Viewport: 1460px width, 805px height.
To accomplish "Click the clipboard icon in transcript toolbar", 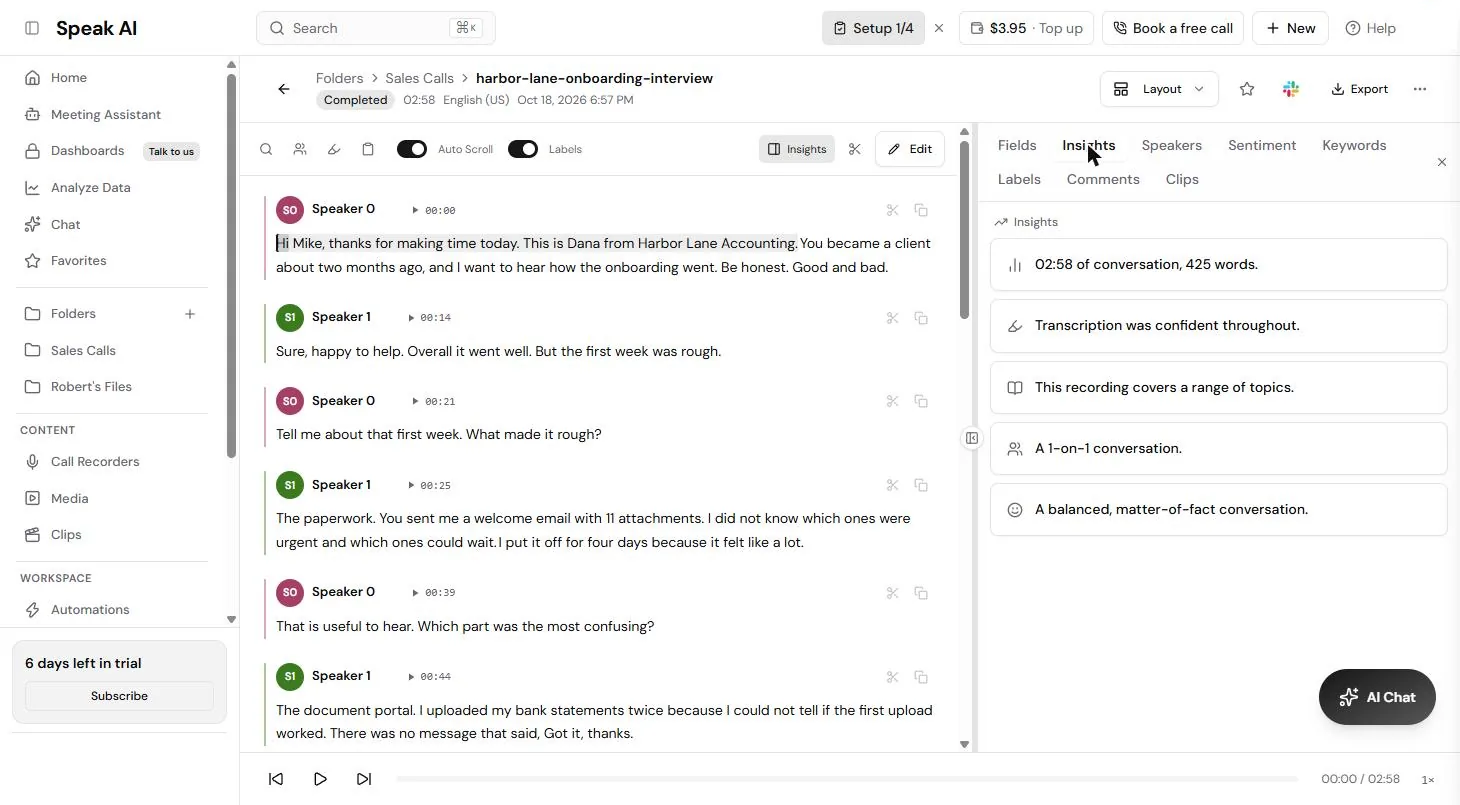I will (x=368, y=149).
